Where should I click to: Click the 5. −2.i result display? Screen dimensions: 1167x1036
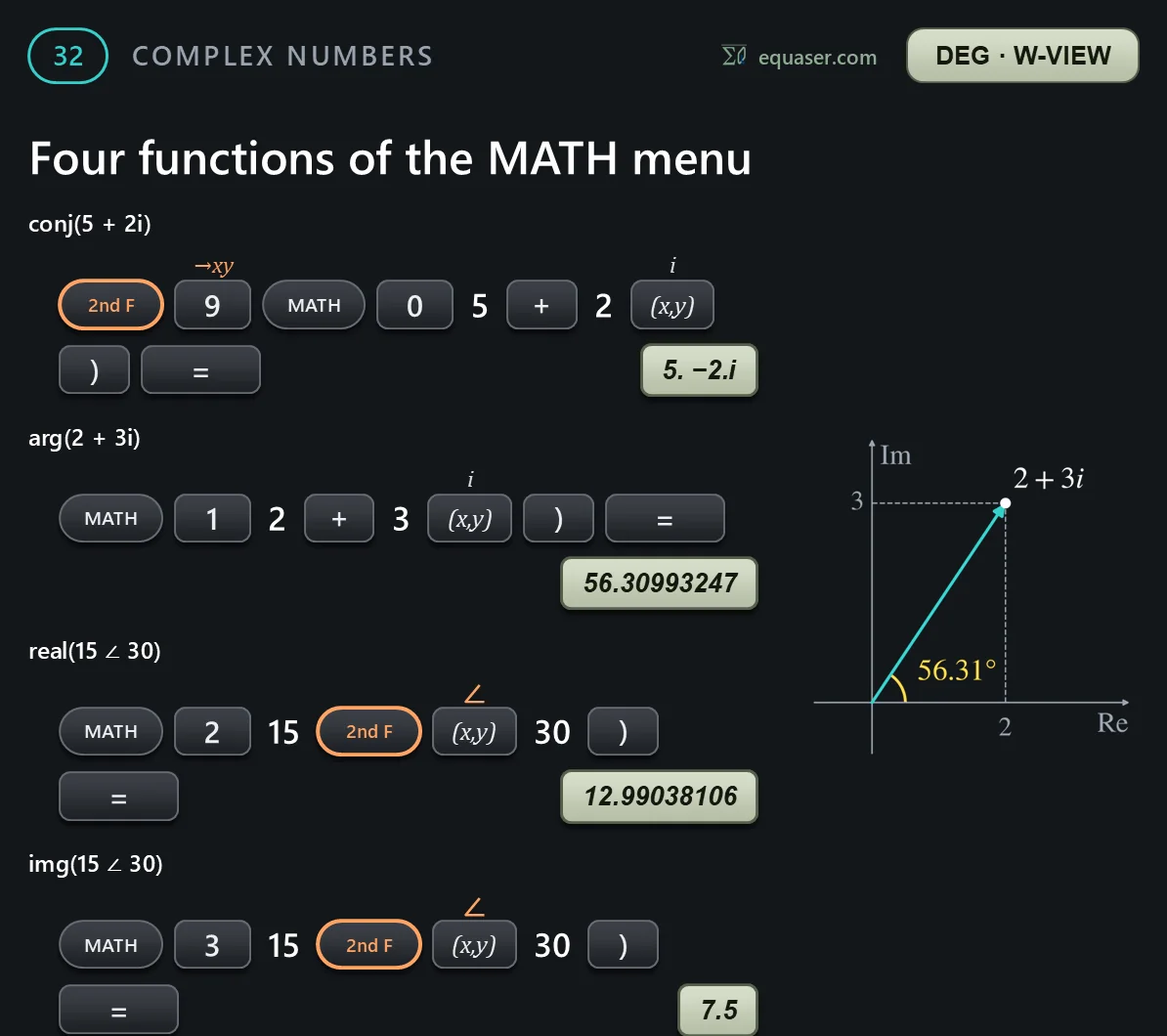[699, 369]
